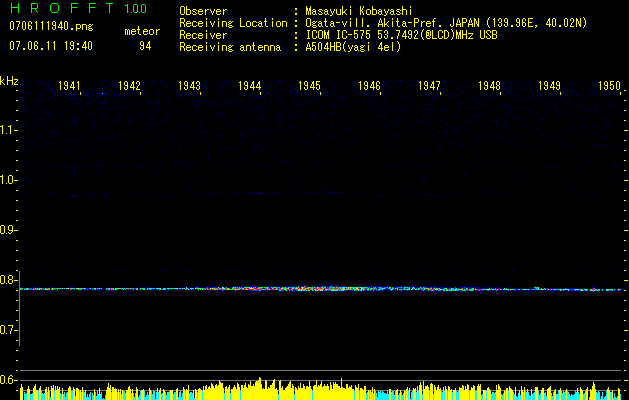Click the date stamp 07.06.11 19:40
The image size is (629, 400).
(51, 46)
